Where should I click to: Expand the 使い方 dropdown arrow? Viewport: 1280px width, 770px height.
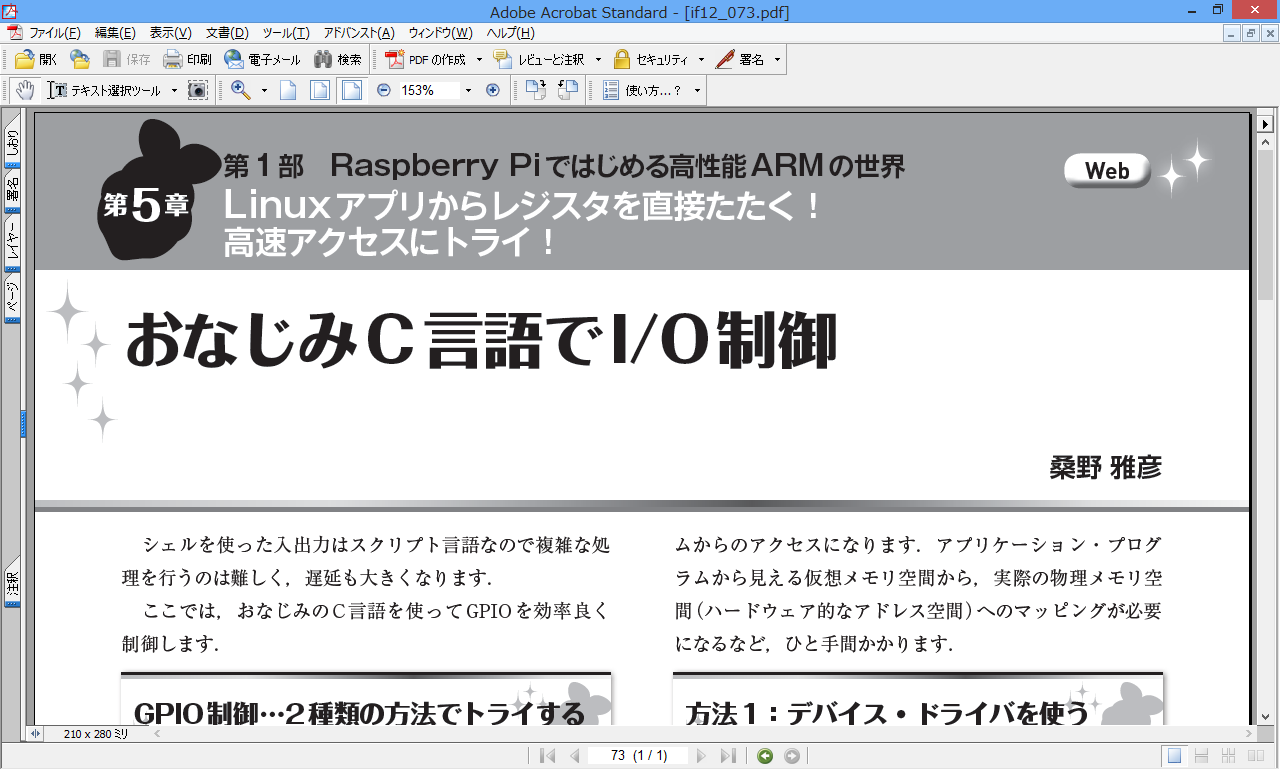coord(697,90)
